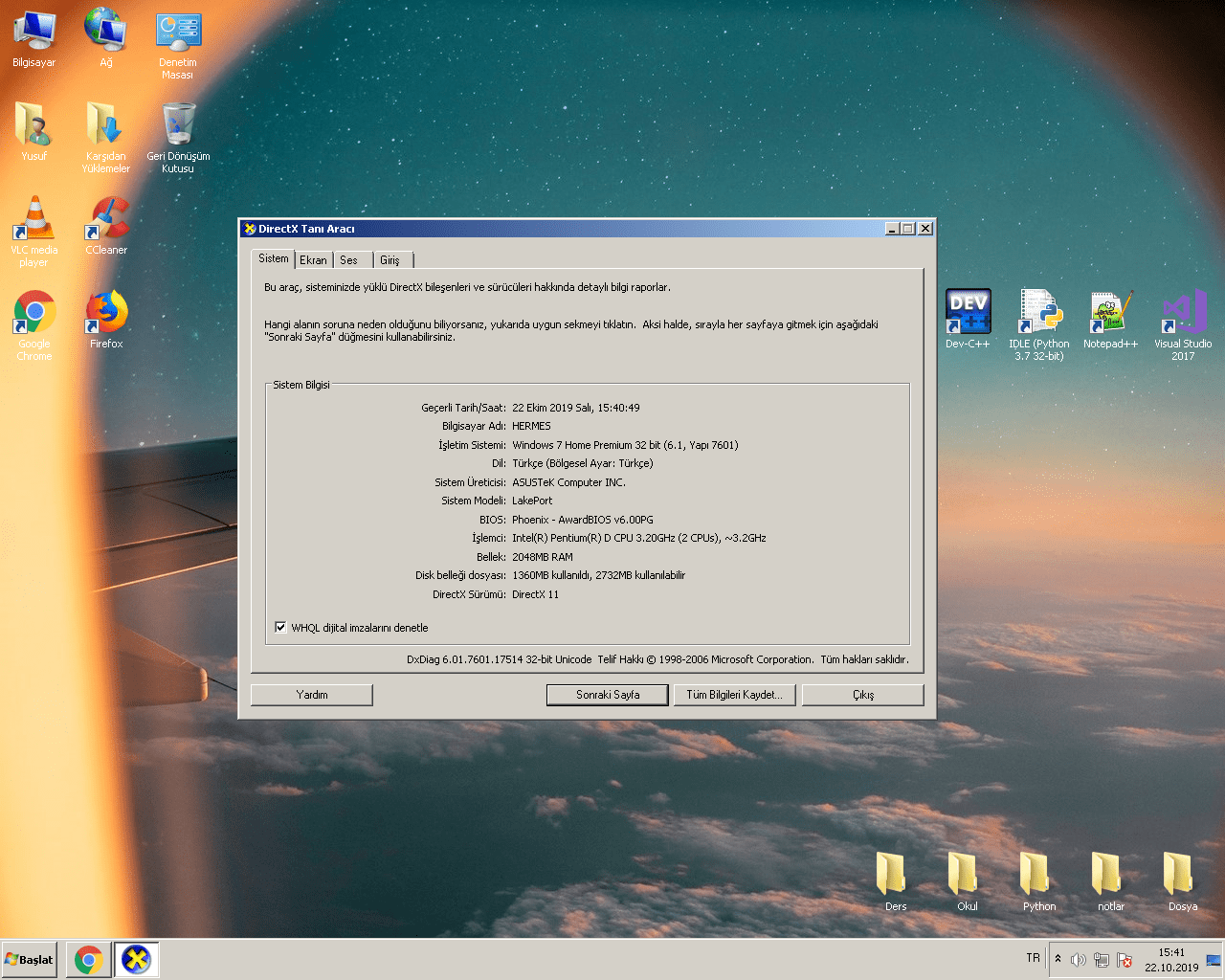This screenshot has height=980, width=1225.
Task: Click the Tüm Bilgileri Kaydet button
Action: (734, 695)
